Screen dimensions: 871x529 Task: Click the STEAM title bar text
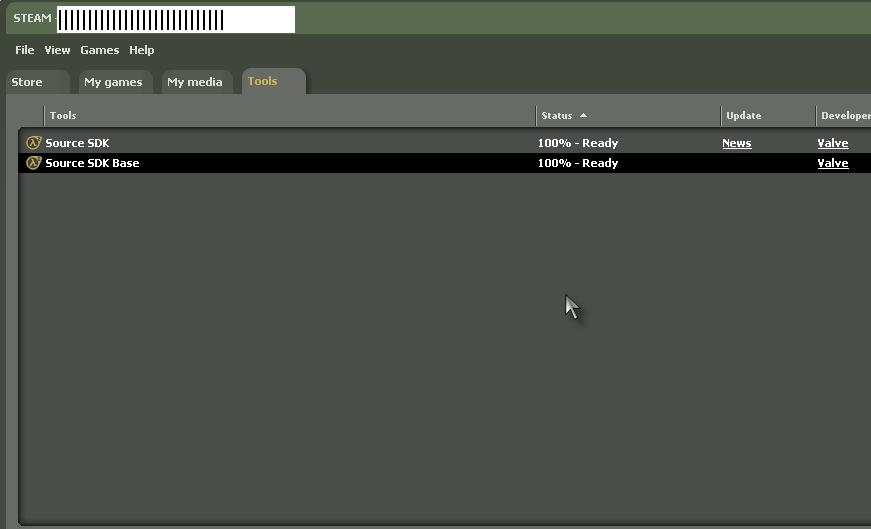(x=32, y=18)
